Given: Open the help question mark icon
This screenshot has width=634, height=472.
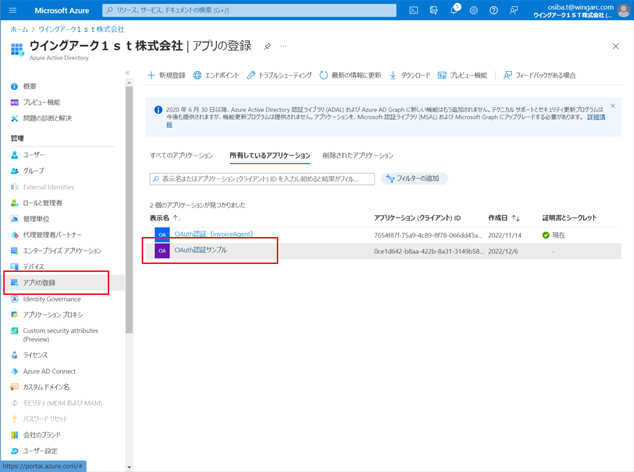Looking at the screenshot, I should [x=494, y=11].
